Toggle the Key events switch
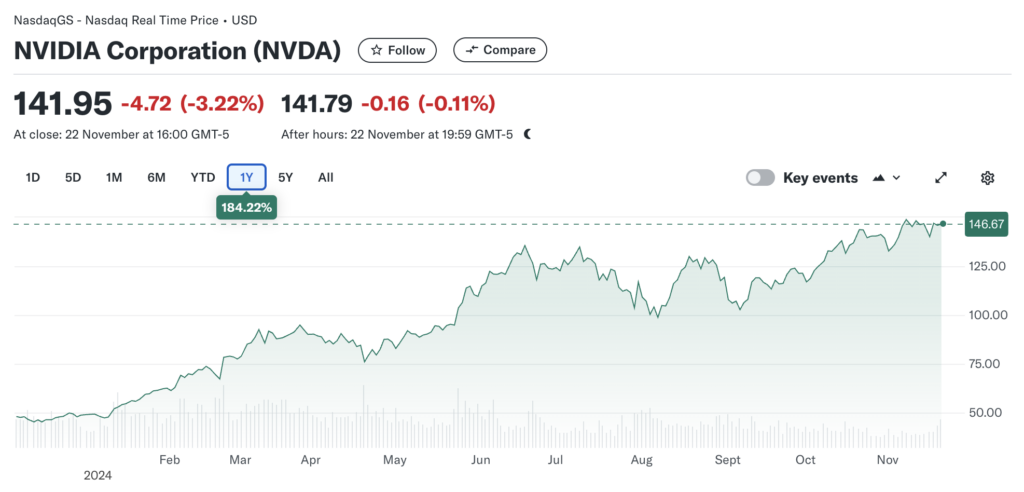 point(761,178)
